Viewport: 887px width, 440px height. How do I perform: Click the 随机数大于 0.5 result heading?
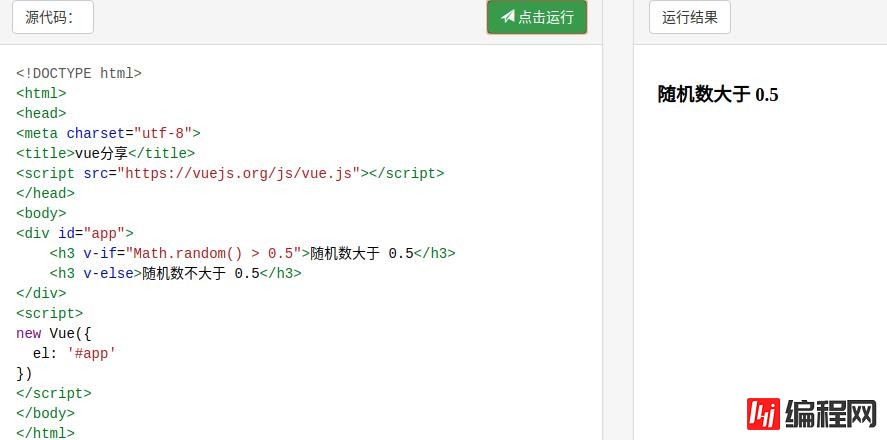coord(717,95)
